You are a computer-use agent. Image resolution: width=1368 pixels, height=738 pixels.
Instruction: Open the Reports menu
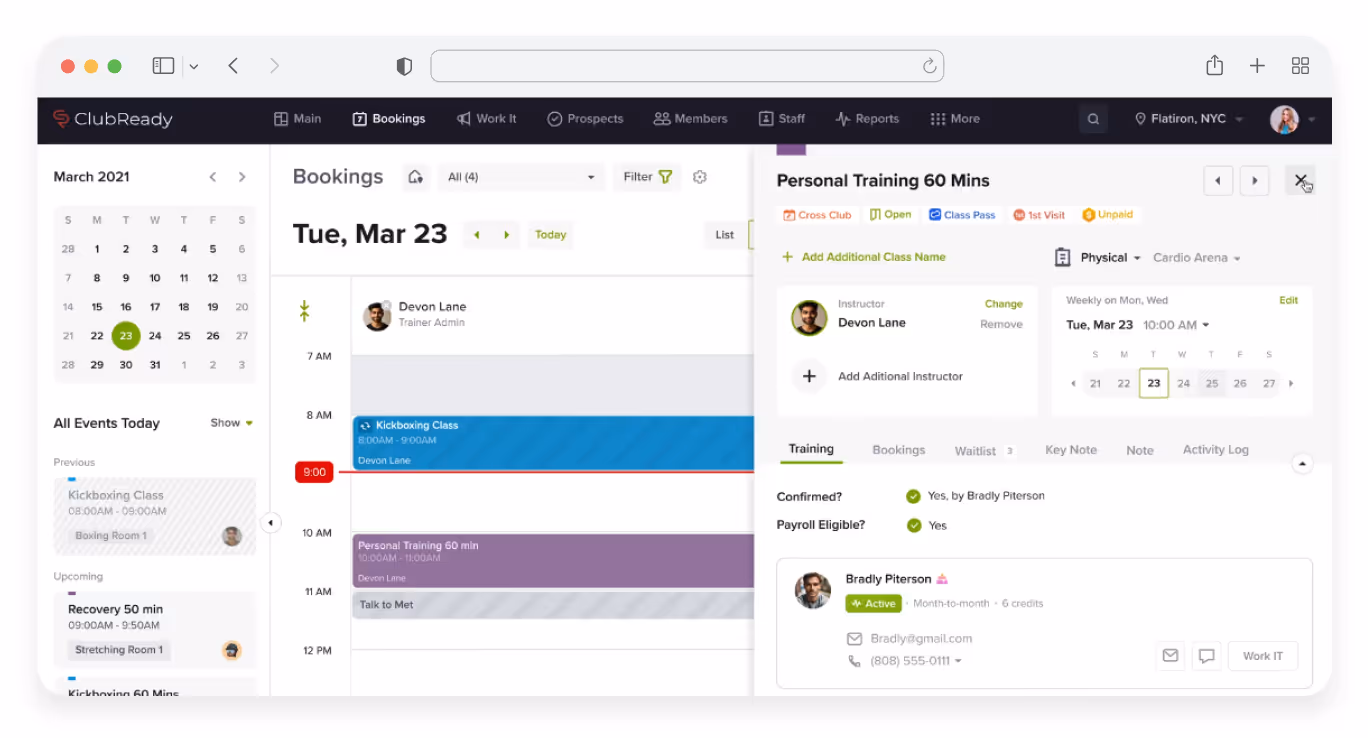867,119
